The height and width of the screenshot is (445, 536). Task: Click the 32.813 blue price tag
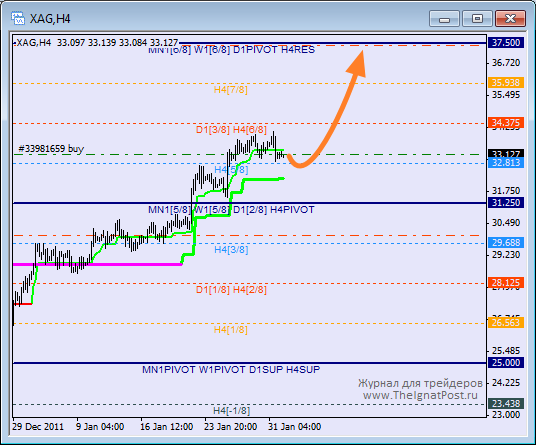pyautogui.click(x=506, y=163)
